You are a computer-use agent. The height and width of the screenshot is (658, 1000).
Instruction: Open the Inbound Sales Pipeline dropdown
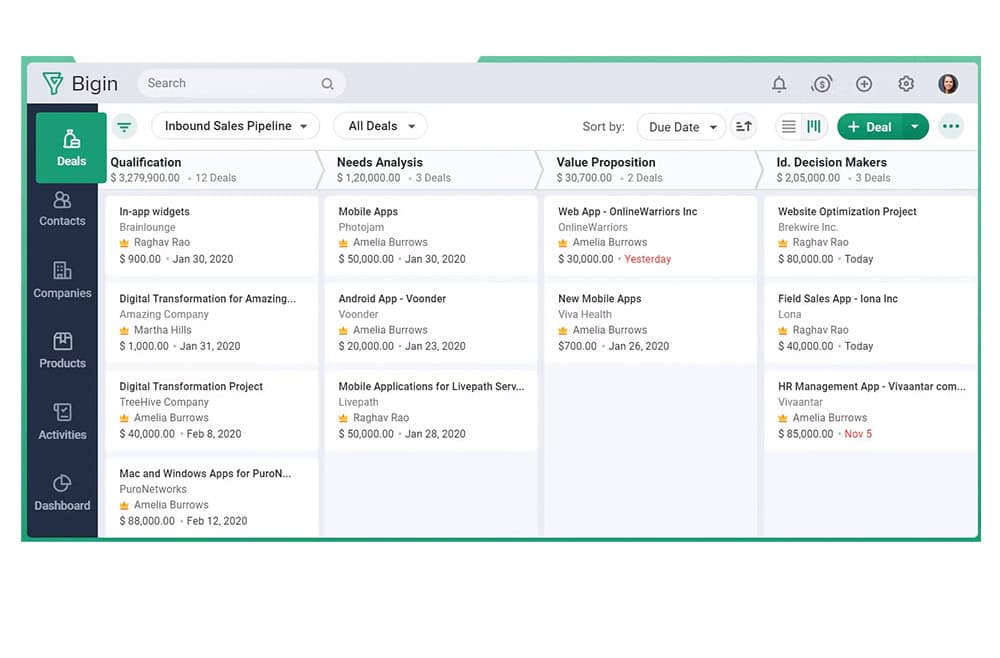point(235,126)
